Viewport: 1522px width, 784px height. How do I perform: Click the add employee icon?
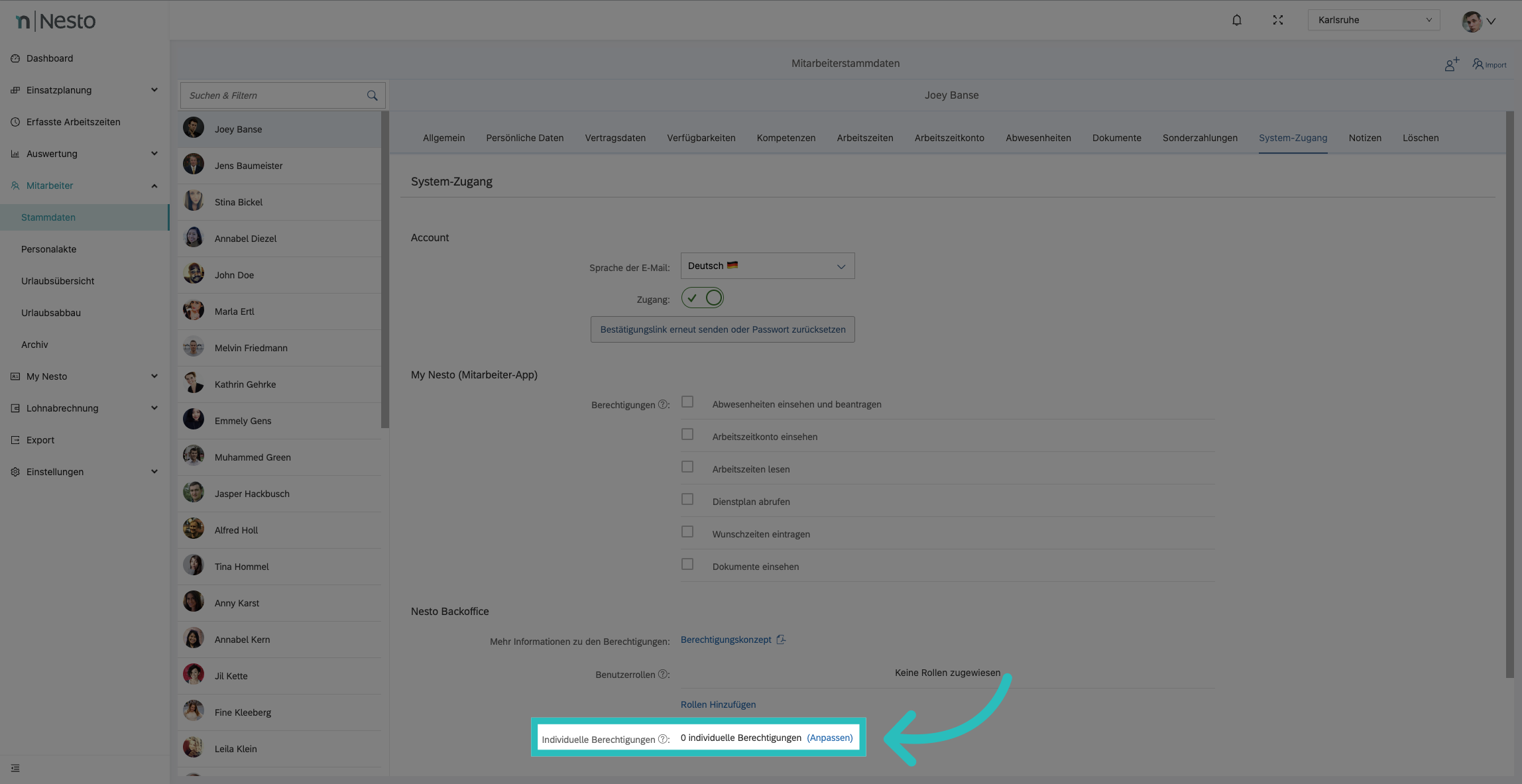click(x=1452, y=64)
